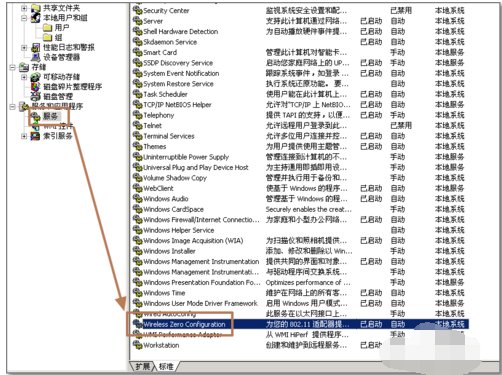Select the Telnet service icon
Screen dimensions: 502x375
pyautogui.click(x=137, y=125)
